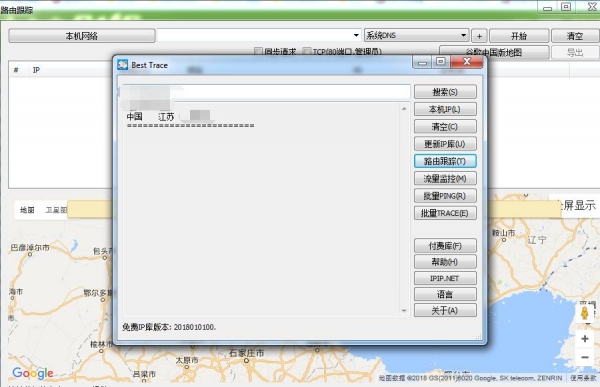Open the 批量PING(R) tool
Image resolution: width=600 pixels, height=387 pixels.
click(445, 196)
